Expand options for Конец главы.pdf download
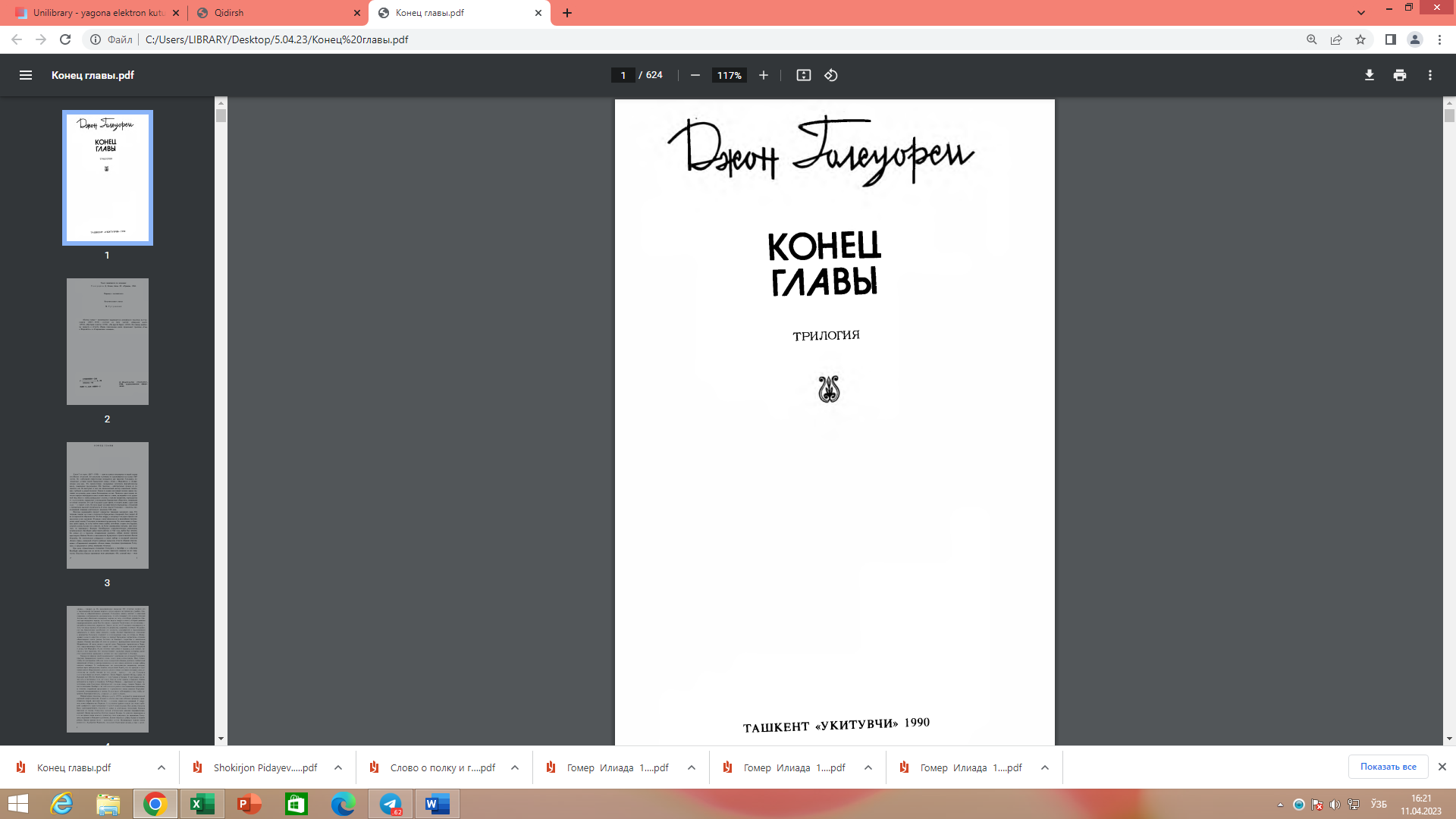This screenshot has height=819, width=1456. tap(162, 767)
